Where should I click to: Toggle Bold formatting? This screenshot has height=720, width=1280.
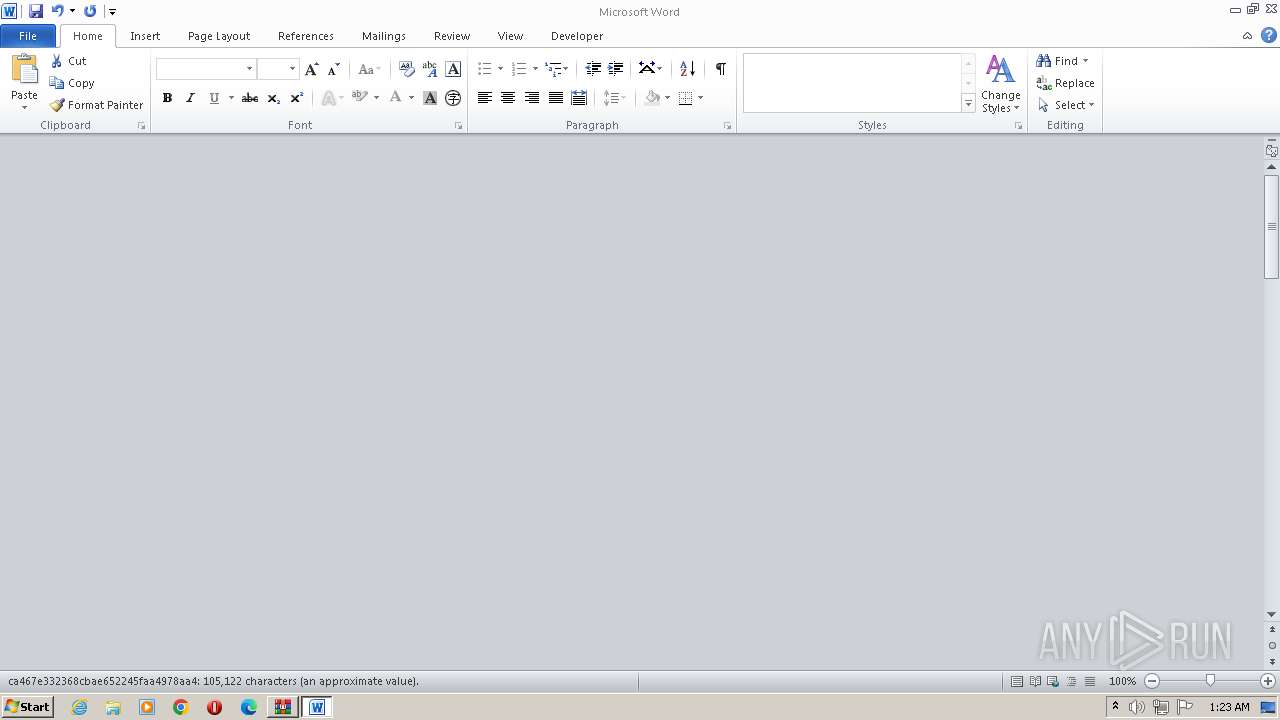point(167,98)
